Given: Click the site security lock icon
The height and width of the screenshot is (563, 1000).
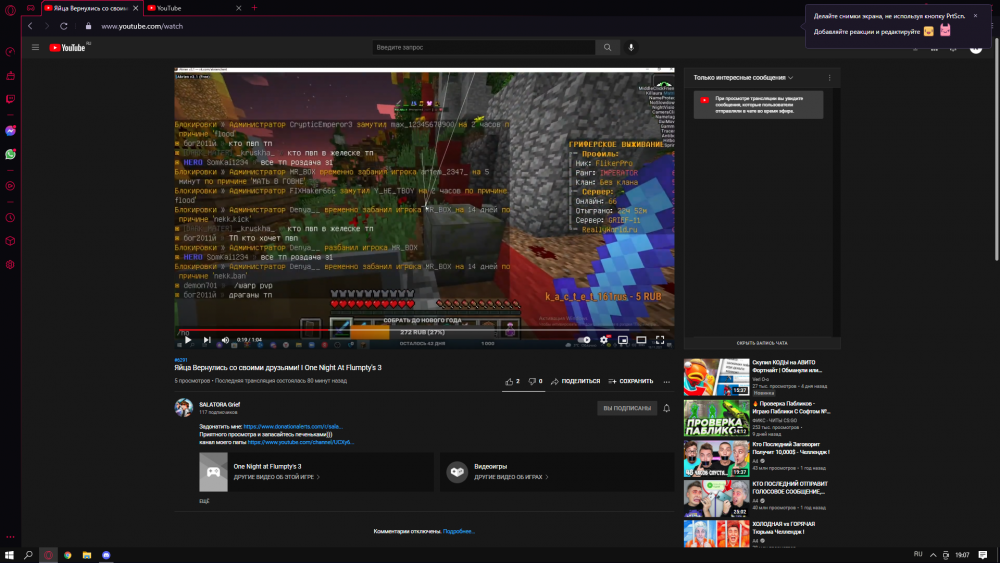Looking at the screenshot, I should 89,26.
